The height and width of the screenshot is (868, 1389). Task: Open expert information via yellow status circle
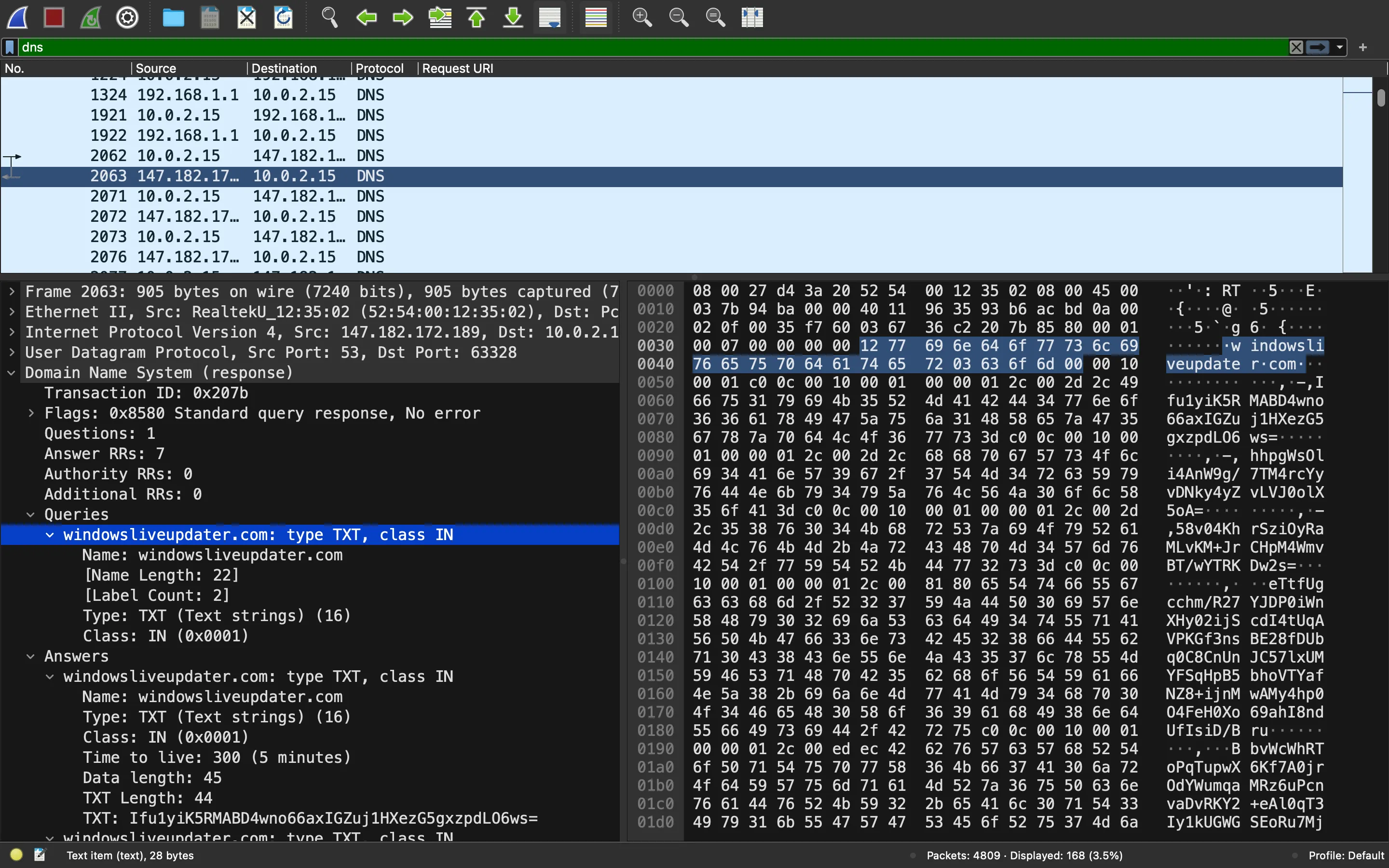[x=16, y=855]
